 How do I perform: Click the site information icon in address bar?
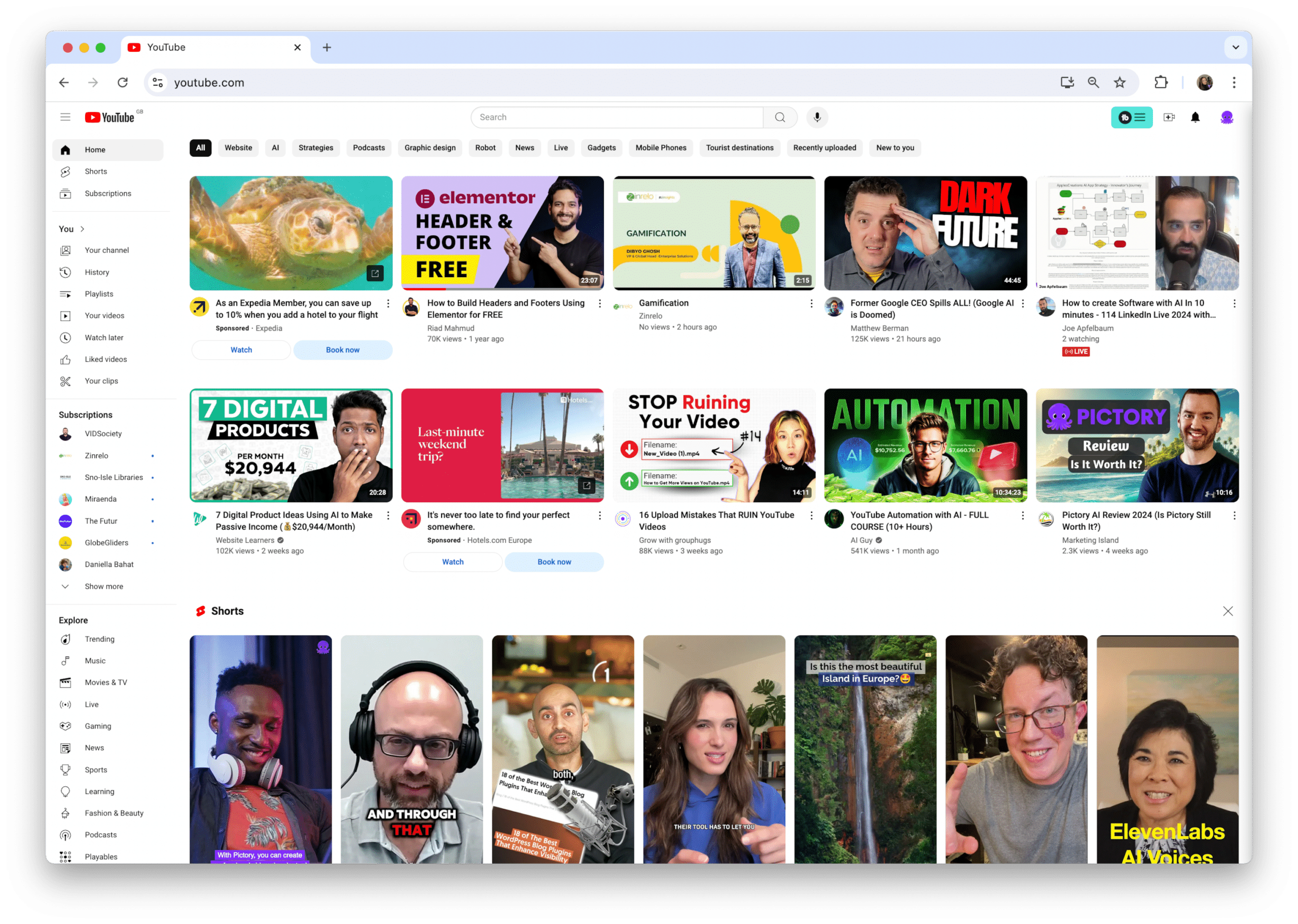(x=158, y=83)
